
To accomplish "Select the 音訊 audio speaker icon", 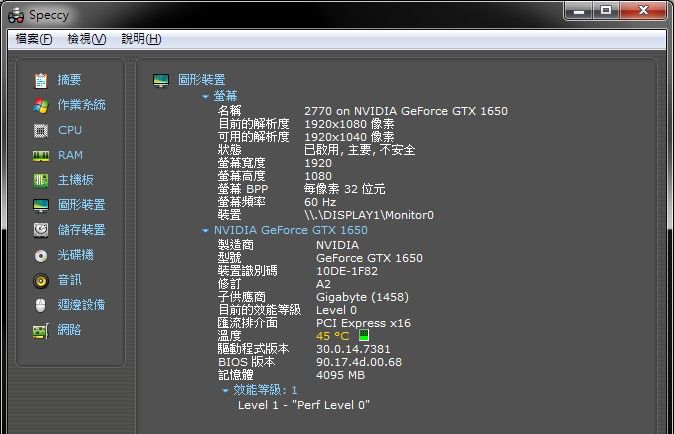I will [41, 280].
